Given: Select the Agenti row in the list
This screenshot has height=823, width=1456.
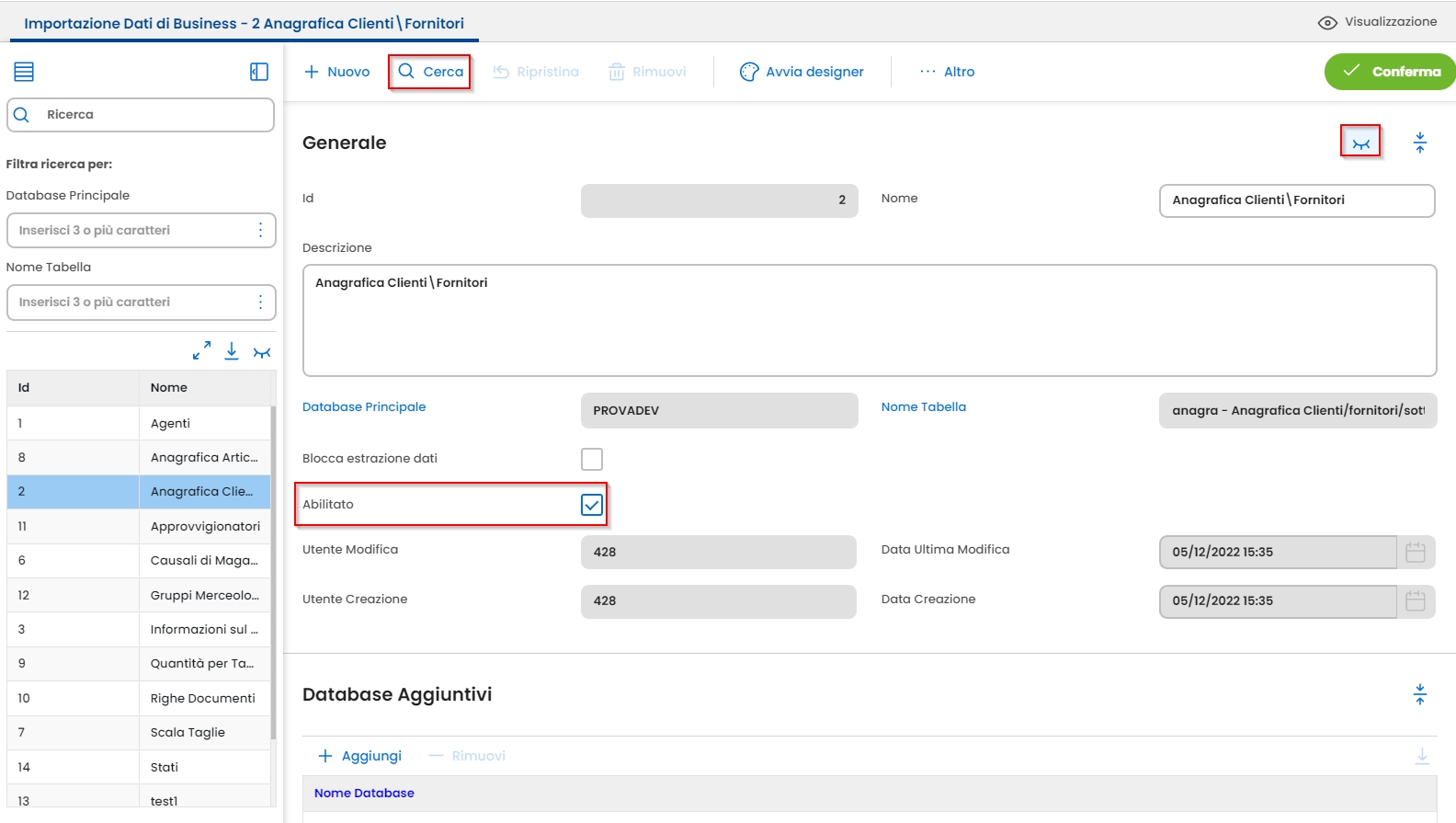Looking at the screenshot, I should click(170, 423).
